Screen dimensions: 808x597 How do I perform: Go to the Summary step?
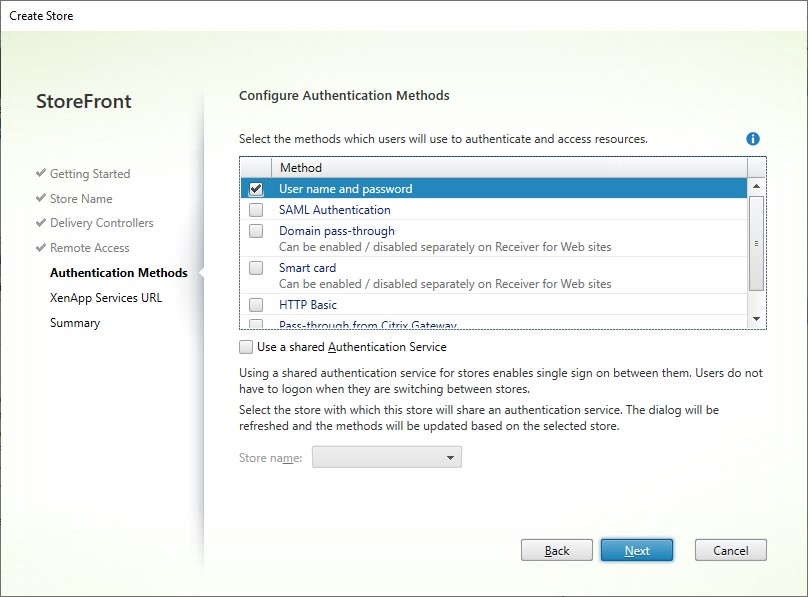tap(75, 323)
